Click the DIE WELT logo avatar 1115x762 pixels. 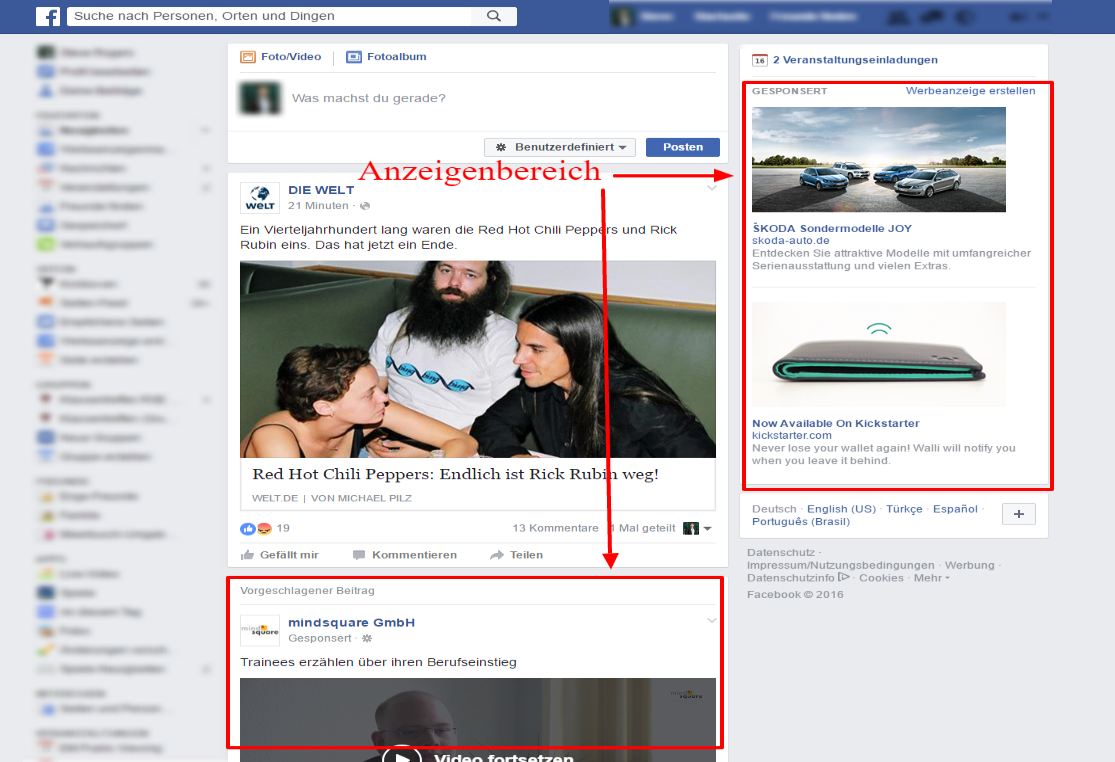click(x=260, y=198)
